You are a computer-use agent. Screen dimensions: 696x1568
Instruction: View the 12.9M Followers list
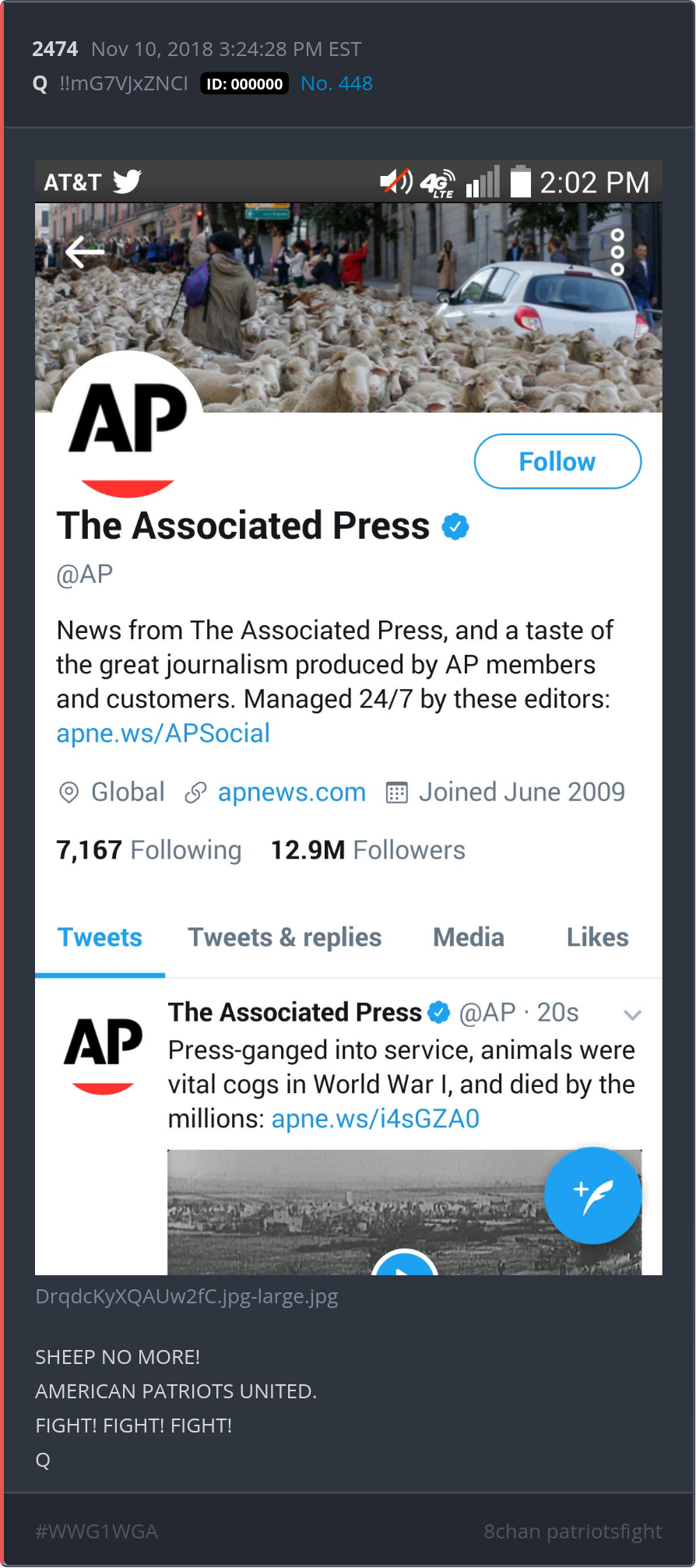pos(367,850)
